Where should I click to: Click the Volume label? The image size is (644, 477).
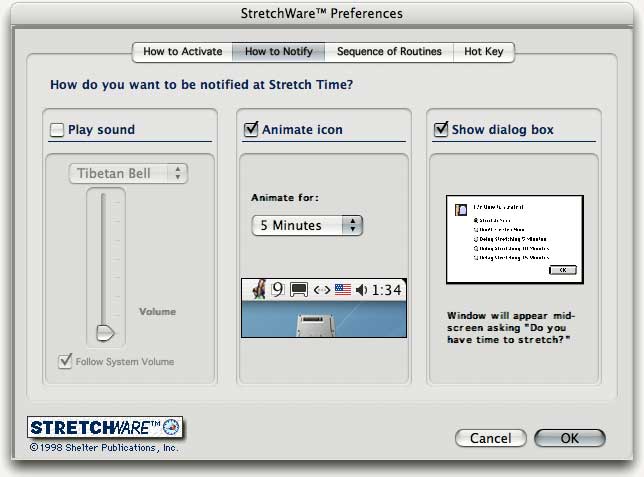[x=157, y=311]
